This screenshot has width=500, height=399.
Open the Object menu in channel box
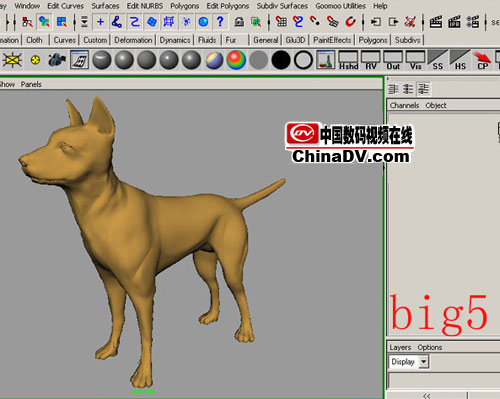tap(436, 105)
